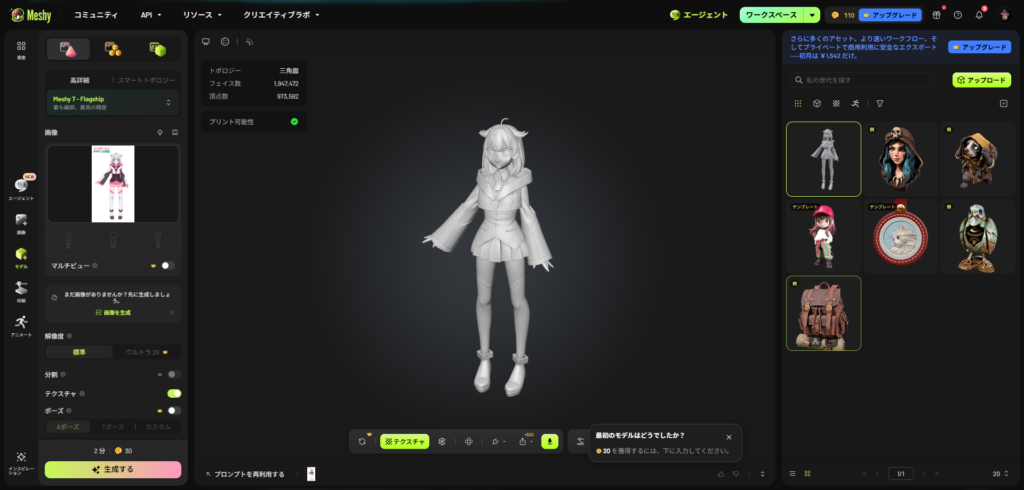Click the green download button in bottom toolbar
Image resolution: width=1024 pixels, height=490 pixels.
550,442
